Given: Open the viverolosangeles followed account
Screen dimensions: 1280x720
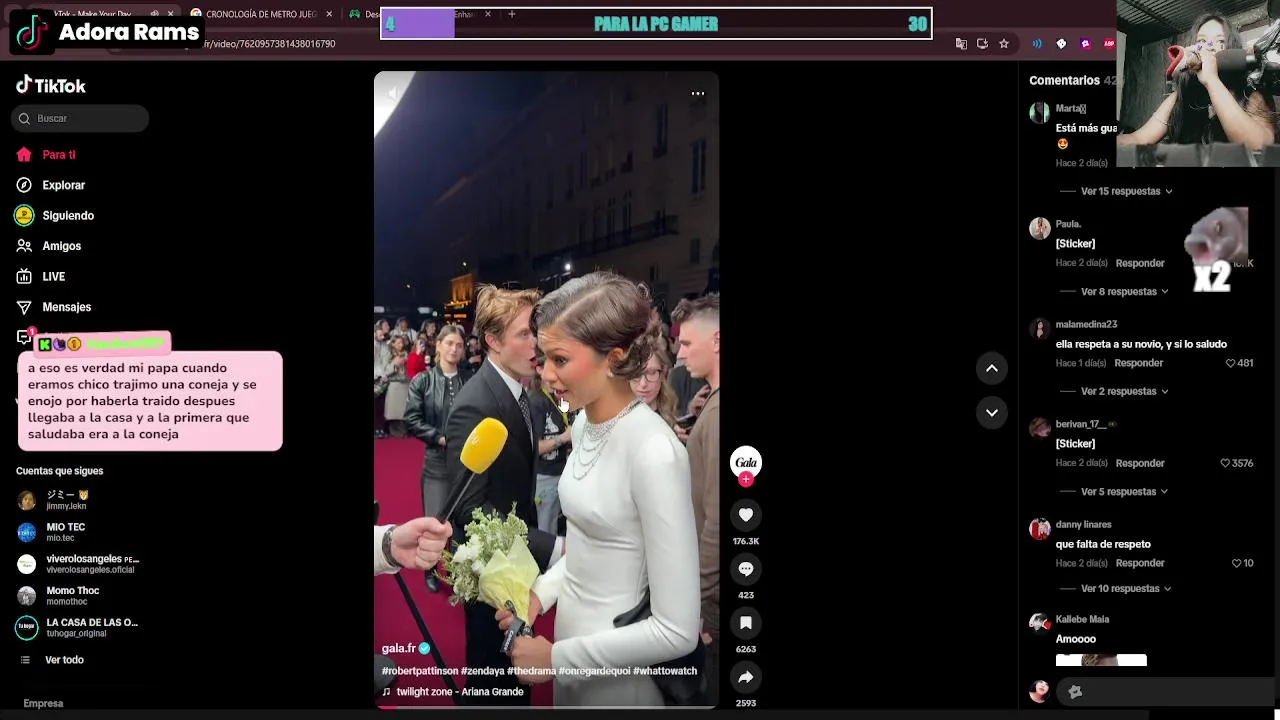Looking at the screenshot, I should 78,564.
